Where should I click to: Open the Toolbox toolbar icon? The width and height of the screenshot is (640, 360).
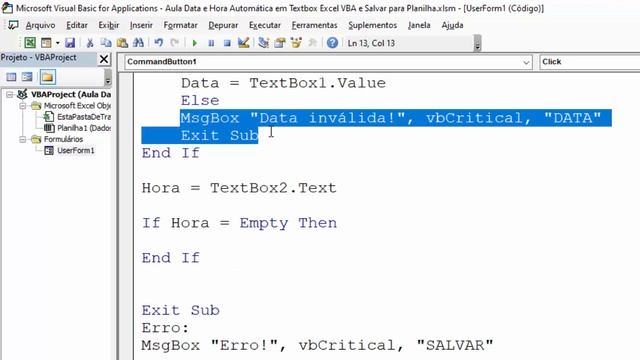click(312, 43)
